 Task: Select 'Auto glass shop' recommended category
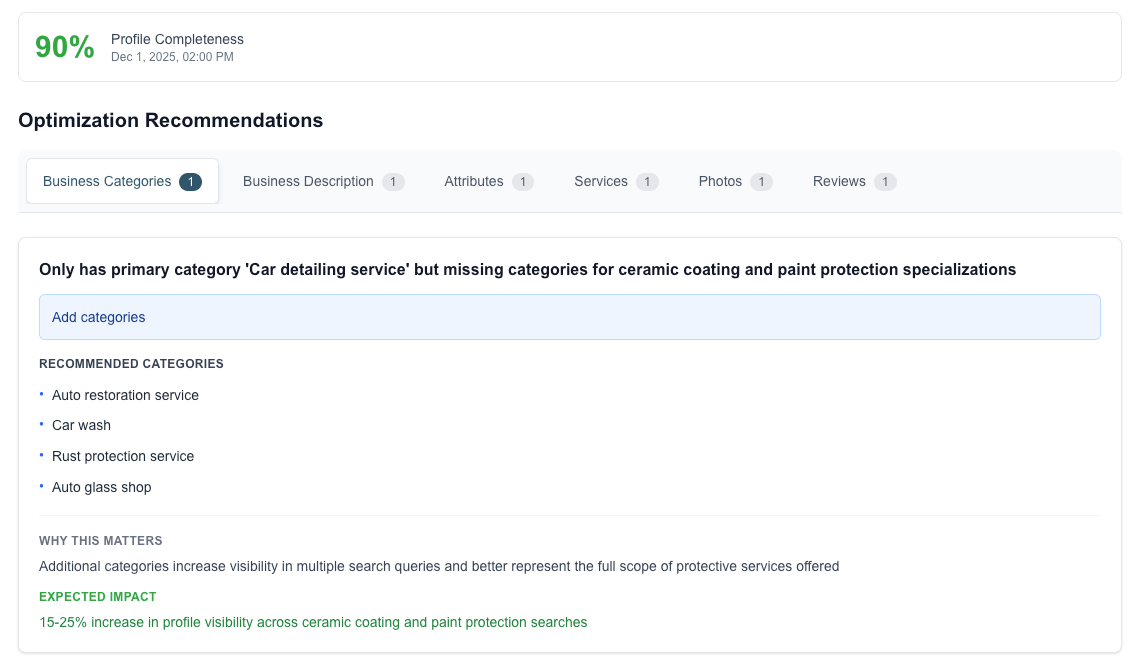point(101,487)
